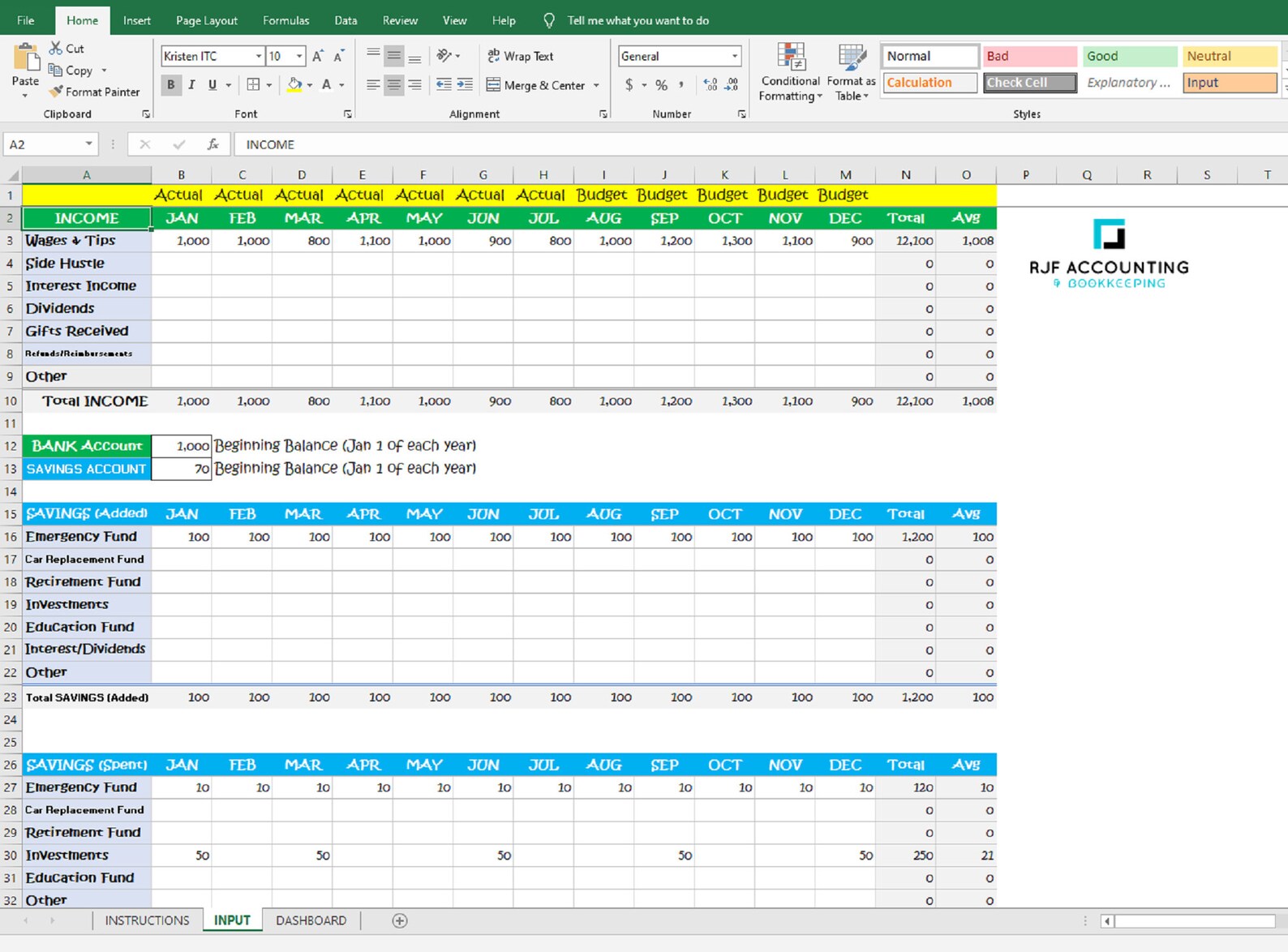Apply borders using the borders icon
Image resolution: width=1288 pixels, height=952 pixels.
(x=254, y=84)
